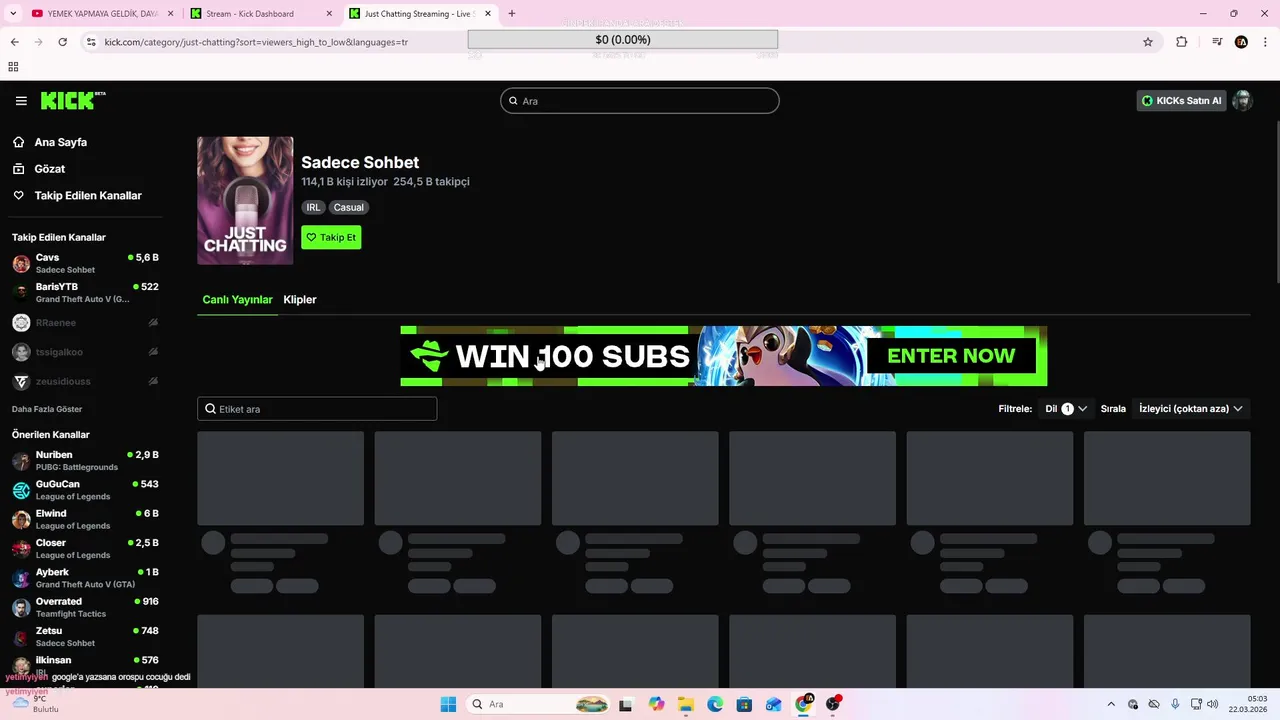Open Copilot from taskbar

pos(656,704)
